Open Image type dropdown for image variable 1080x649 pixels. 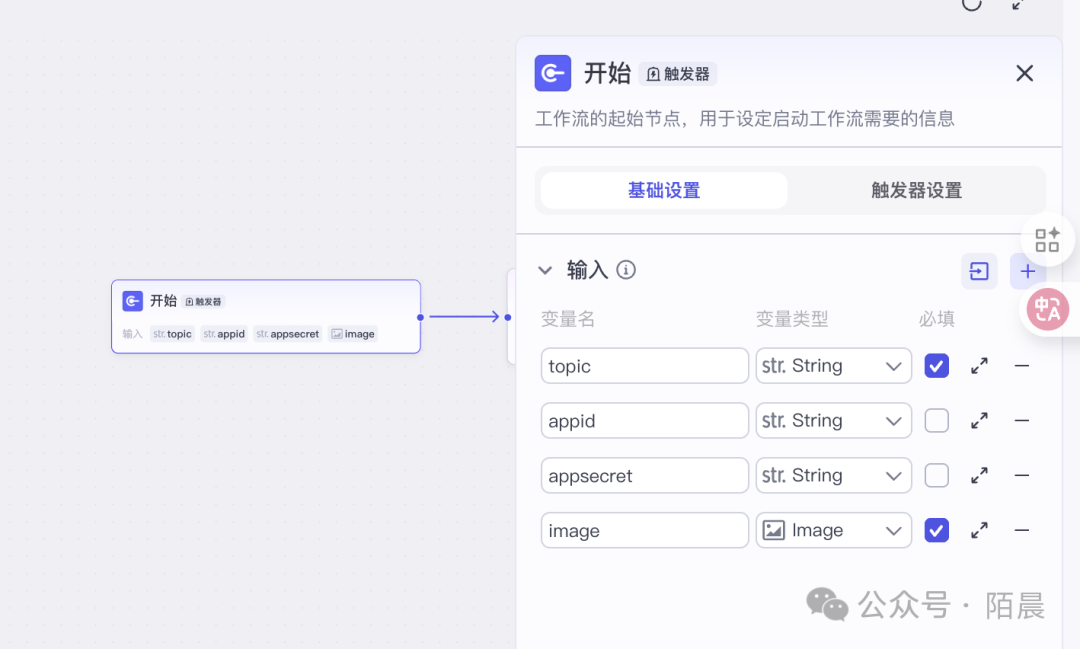833,530
